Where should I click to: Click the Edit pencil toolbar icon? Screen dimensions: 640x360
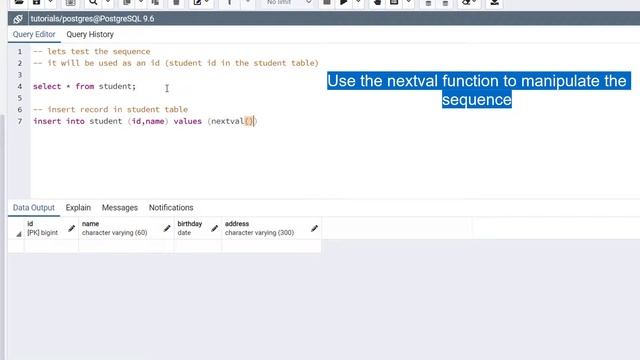(x=198, y=2)
